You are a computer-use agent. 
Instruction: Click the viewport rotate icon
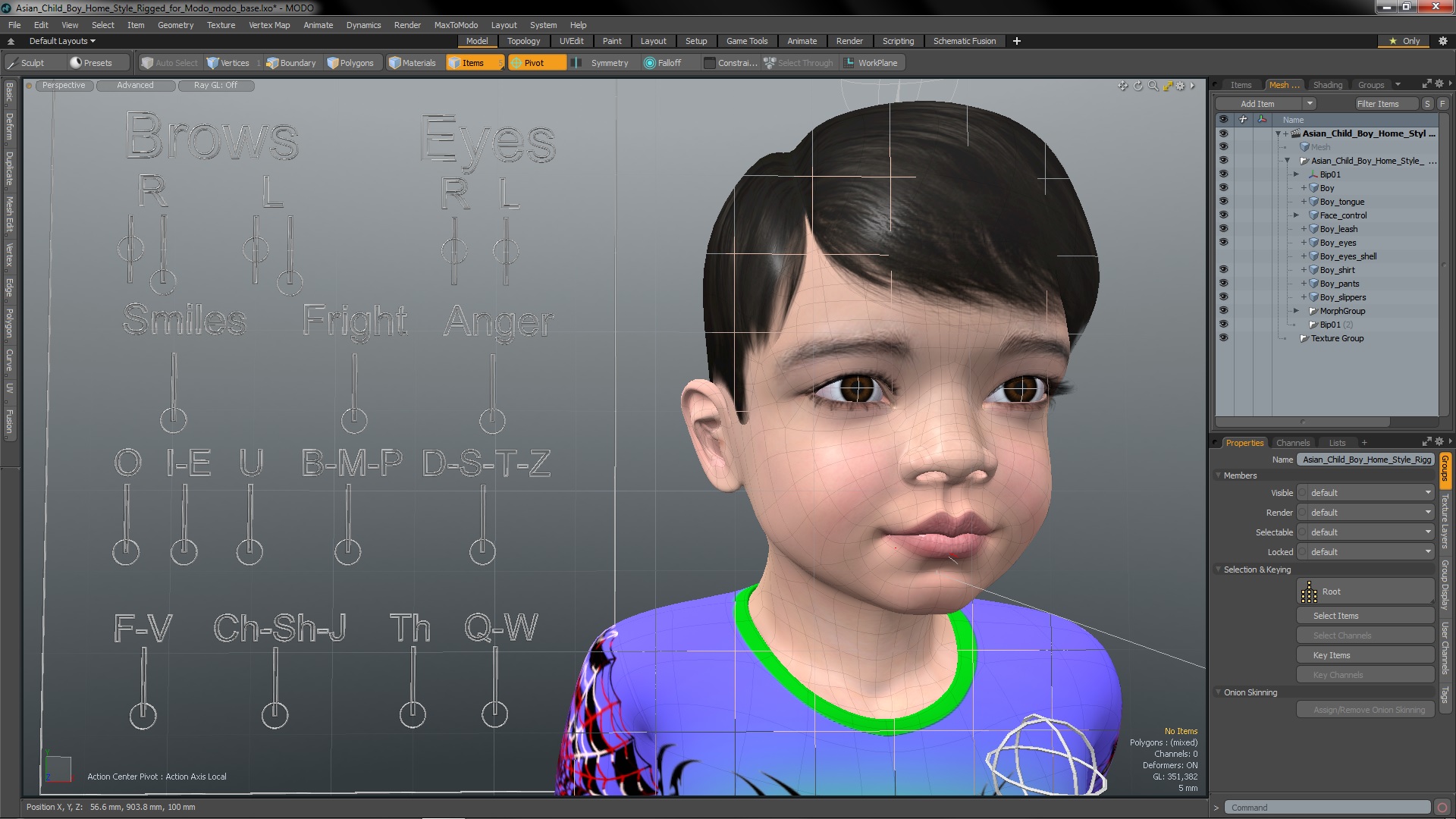[1138, 86]
